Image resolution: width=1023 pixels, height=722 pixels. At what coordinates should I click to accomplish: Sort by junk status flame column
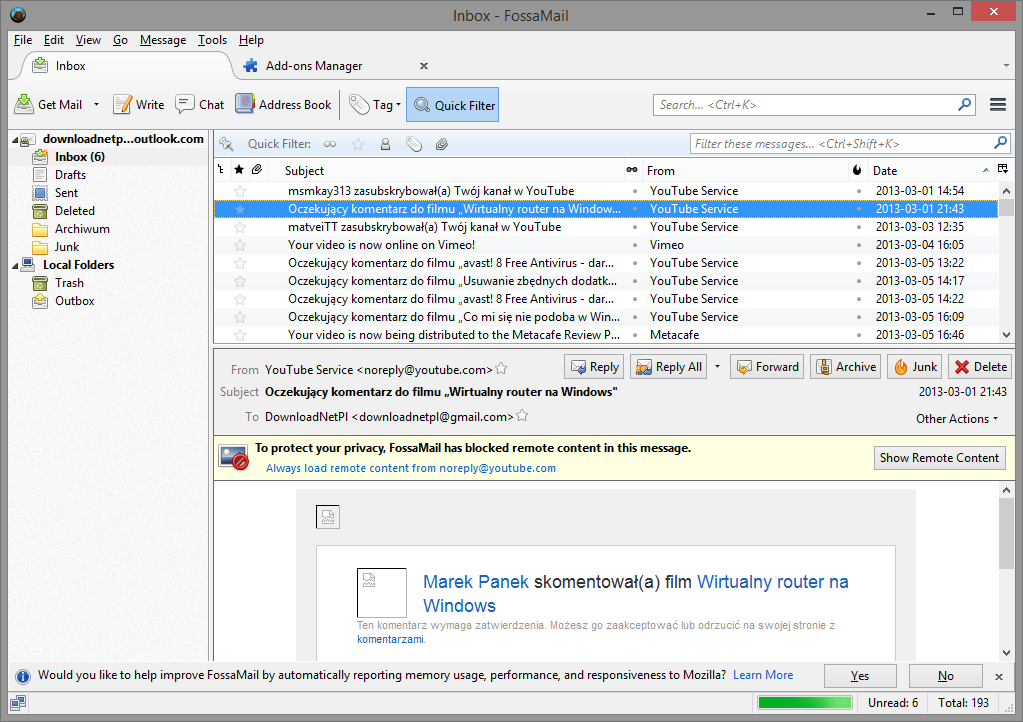857,170
